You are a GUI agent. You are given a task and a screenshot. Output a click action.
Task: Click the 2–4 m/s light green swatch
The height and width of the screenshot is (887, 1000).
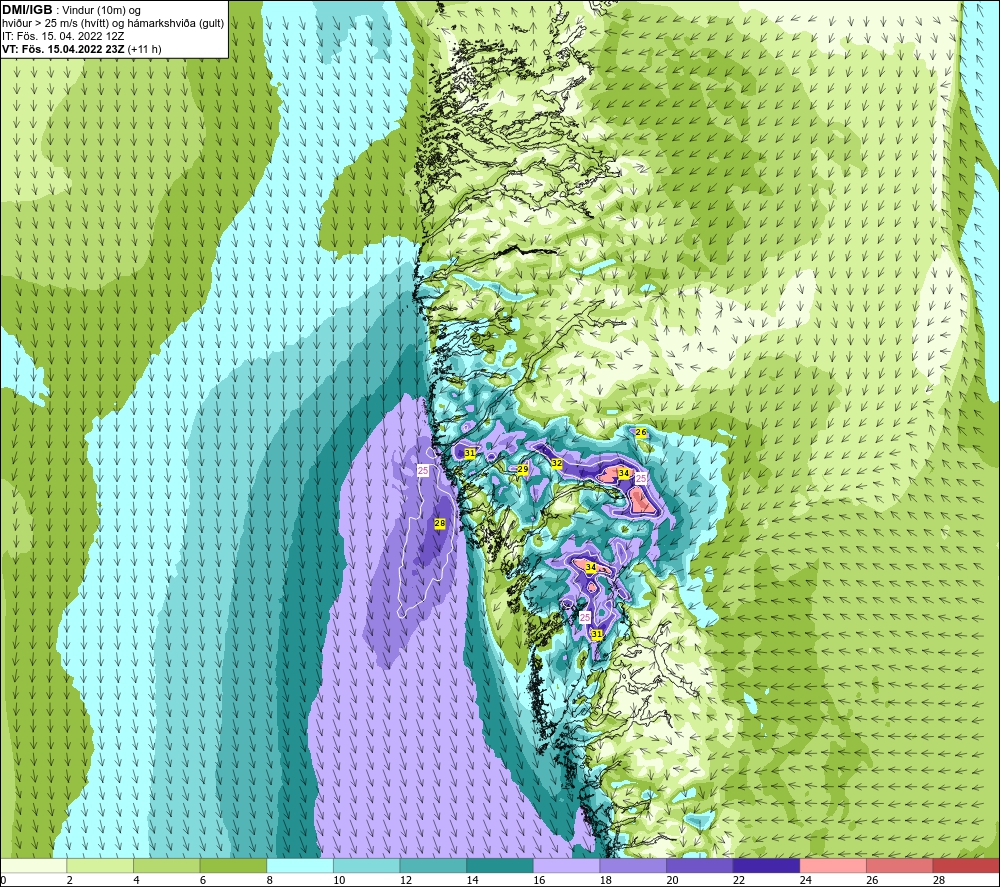pyautogui.click(x=100, y=866)
